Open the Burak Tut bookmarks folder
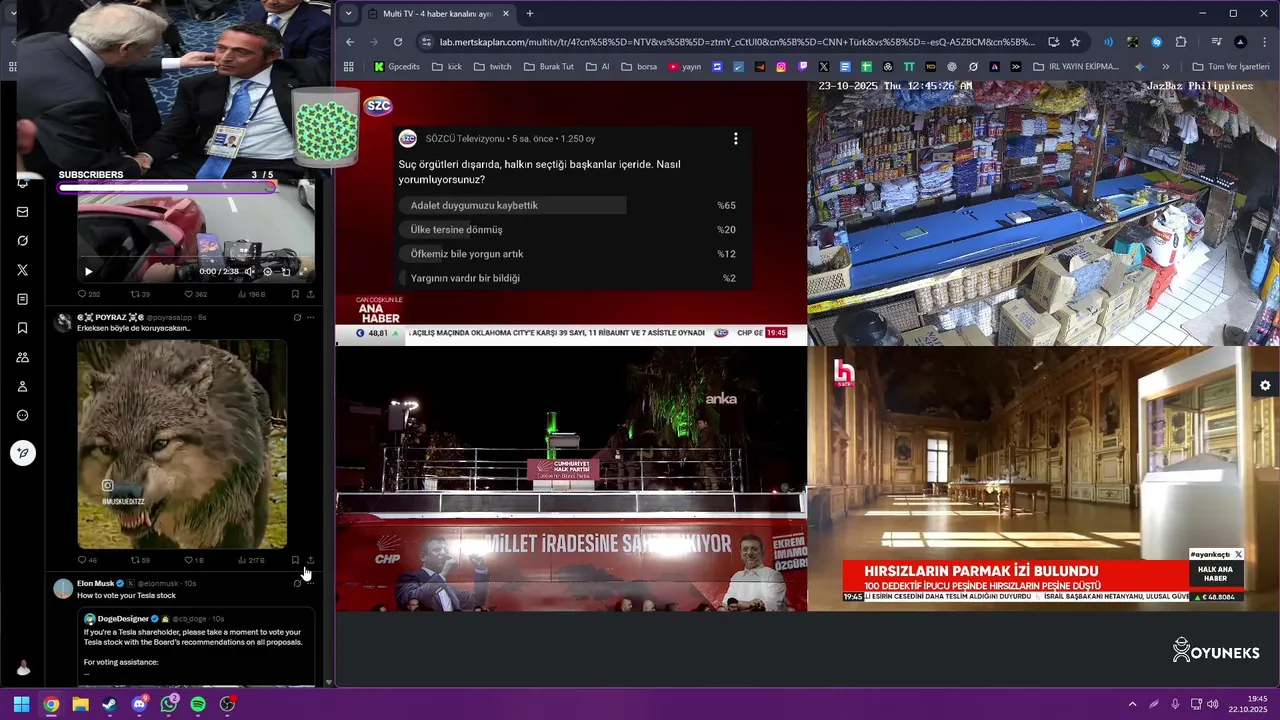1280x720 pixels. tap(549, 67)
